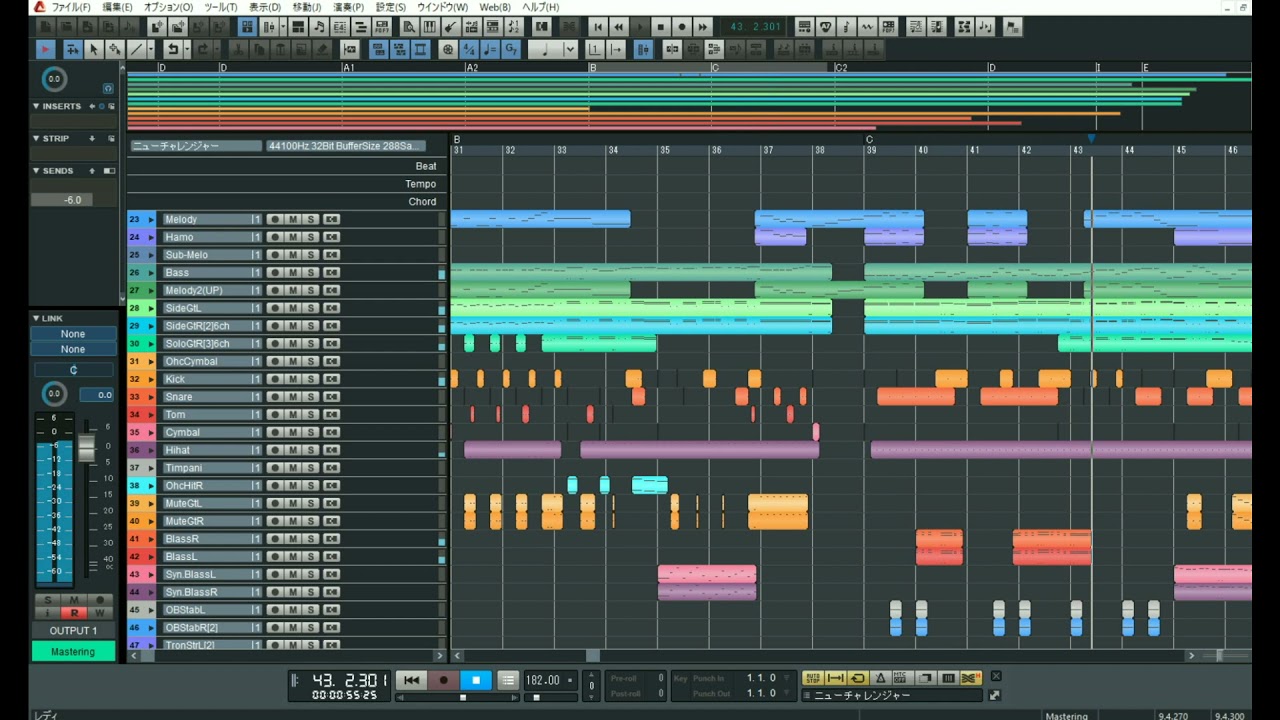Screen dimensions: 1280x720
Task: Click the loop playback icon
Action: (858, 679)
